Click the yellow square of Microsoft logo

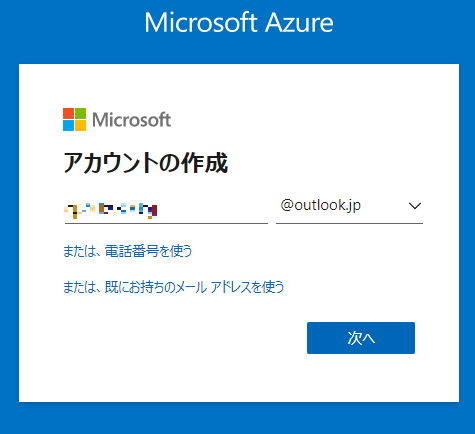coord(81,125)
